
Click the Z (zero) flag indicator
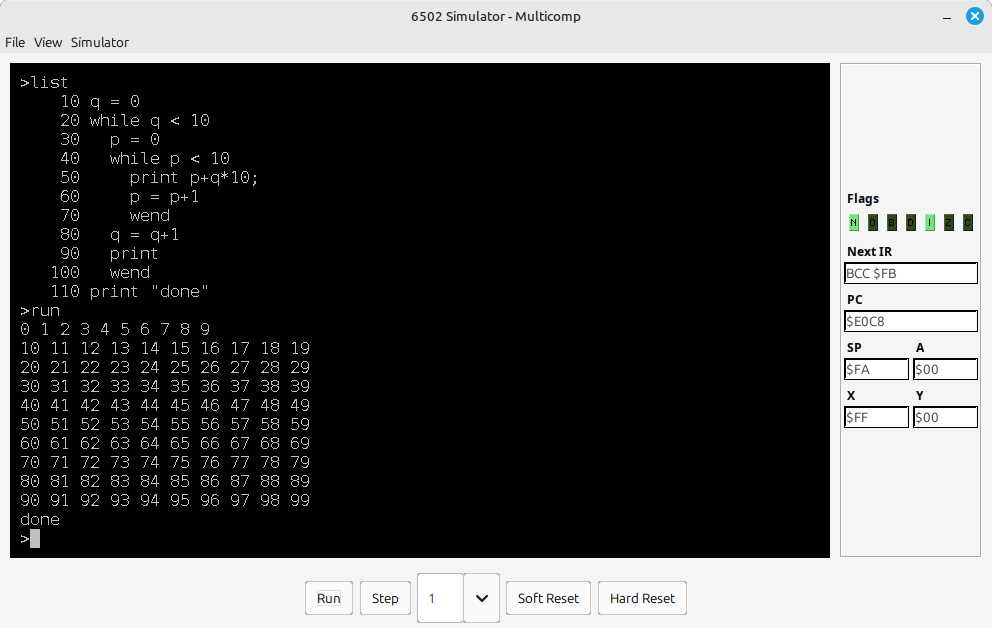pyautogui.click(x=949, y=223)
